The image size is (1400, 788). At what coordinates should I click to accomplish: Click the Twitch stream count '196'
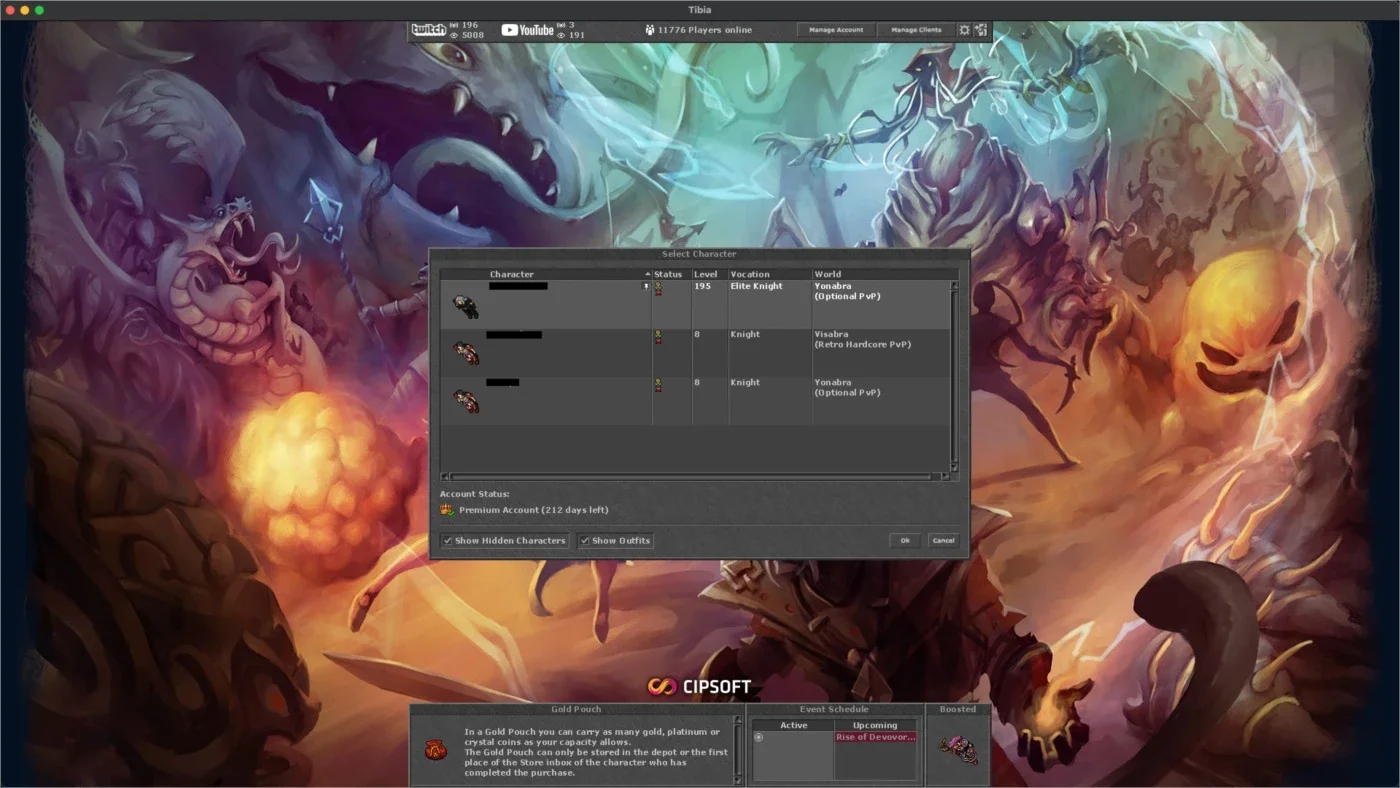coord(470,25)
